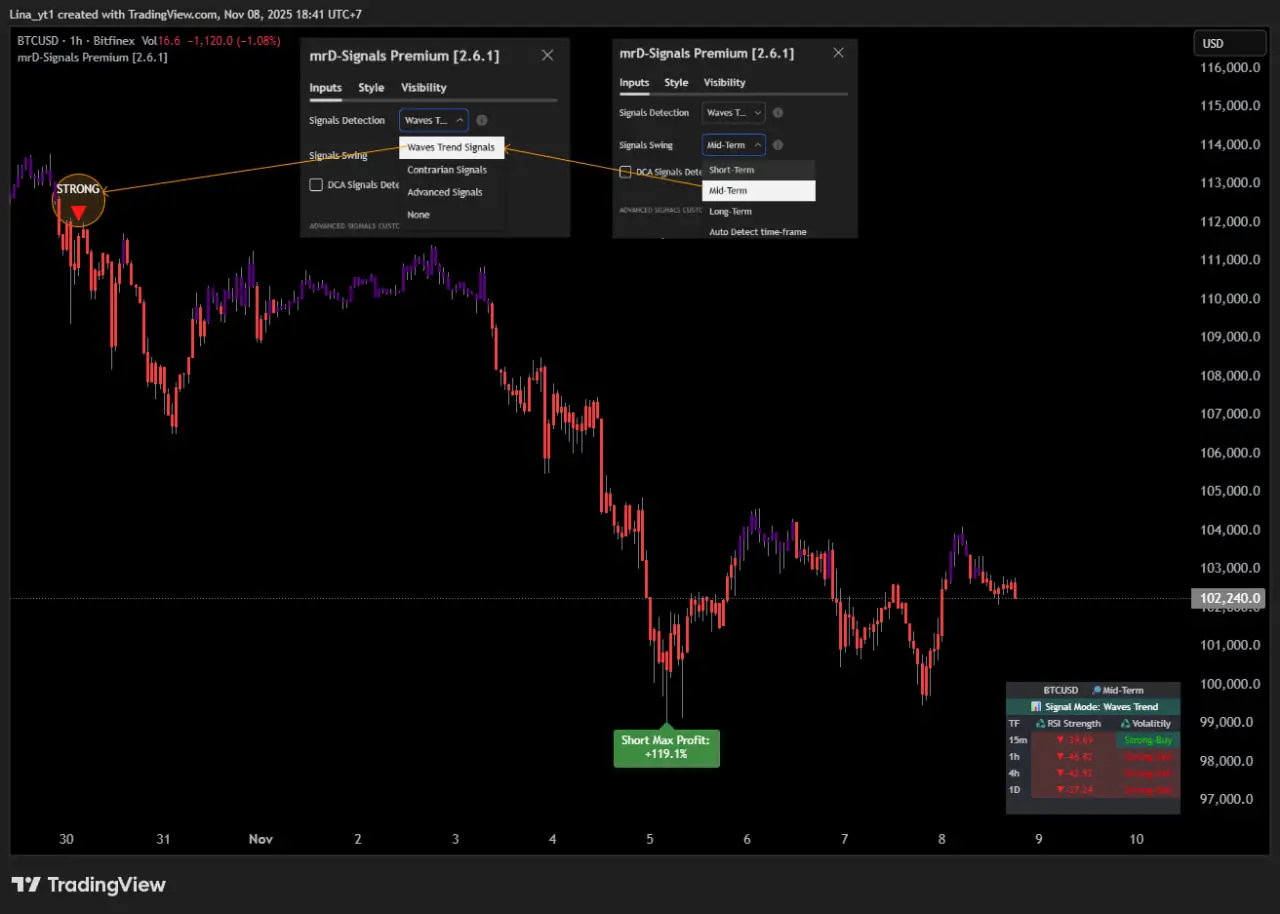Select None in the Signals Detection list
Image resolution: width=1280 pixels, height=914 pixels.
419,215
